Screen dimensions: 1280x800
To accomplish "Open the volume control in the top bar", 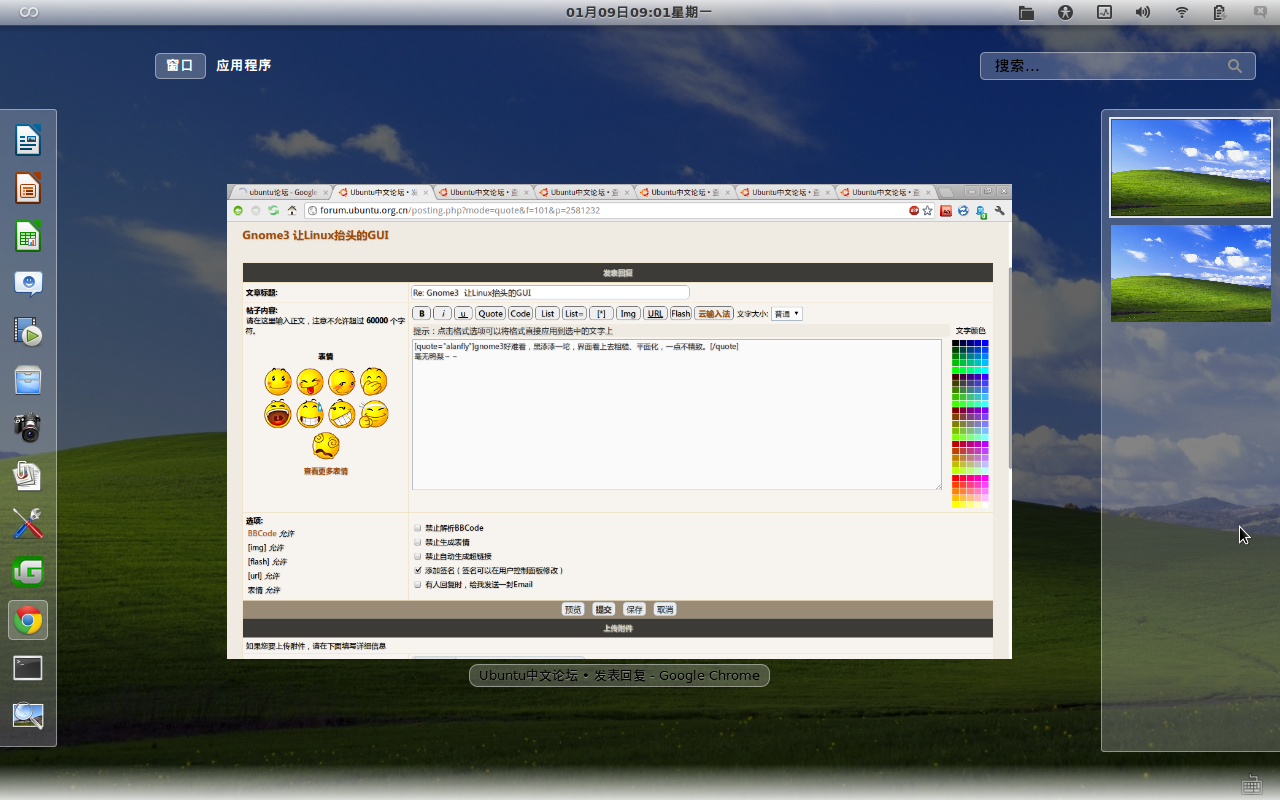I will 1143,12.
